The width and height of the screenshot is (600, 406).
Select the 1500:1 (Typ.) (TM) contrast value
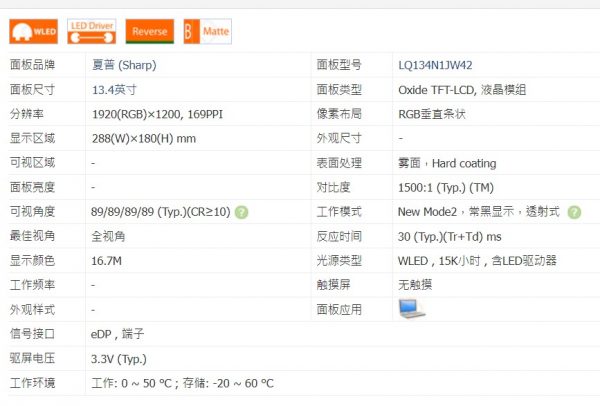[x=446, y=188]
